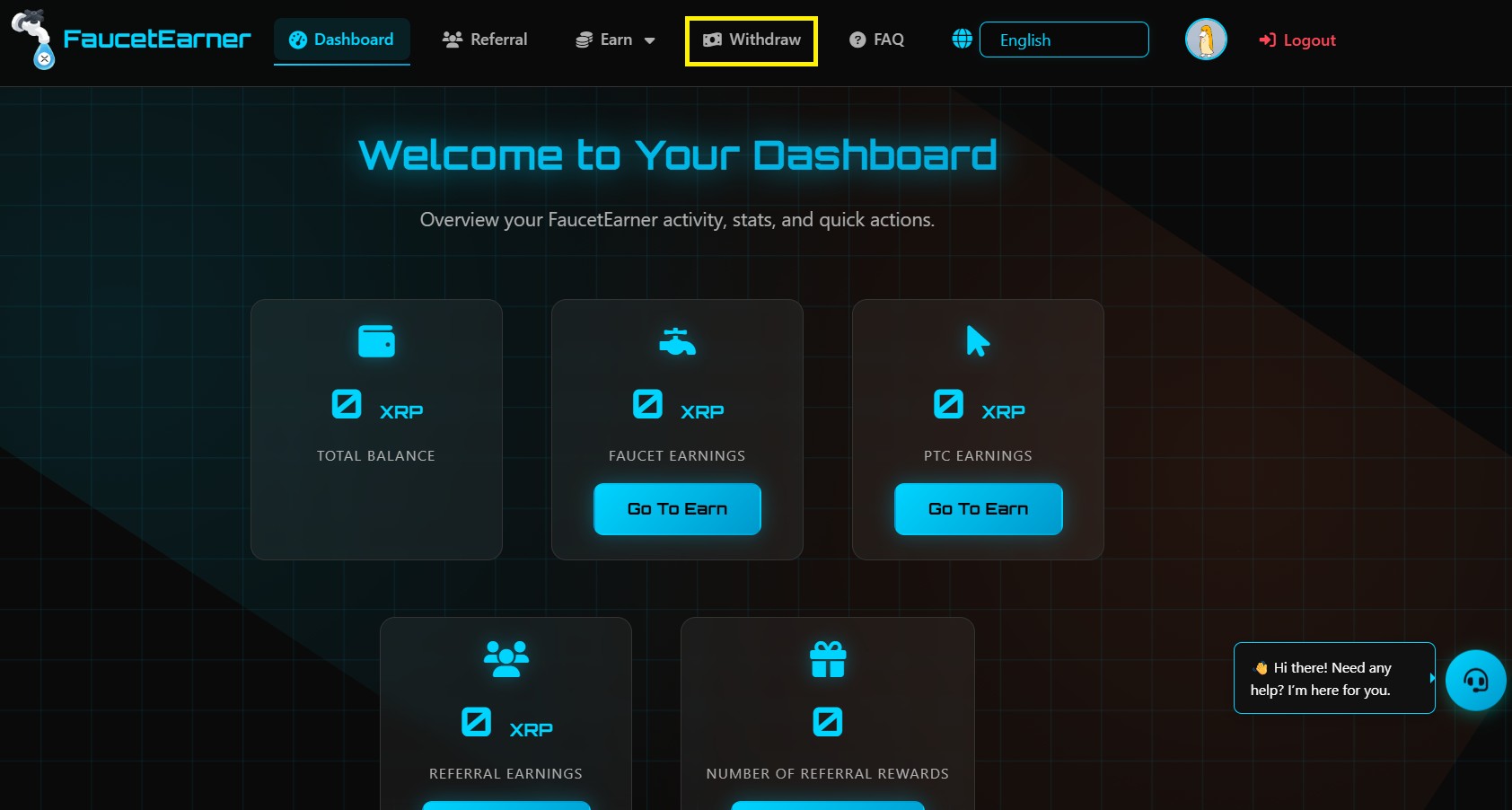Screen dimensions: 1512x810
Task: Click the gift icon above Referral Rewards
Action: coord(828,659)
